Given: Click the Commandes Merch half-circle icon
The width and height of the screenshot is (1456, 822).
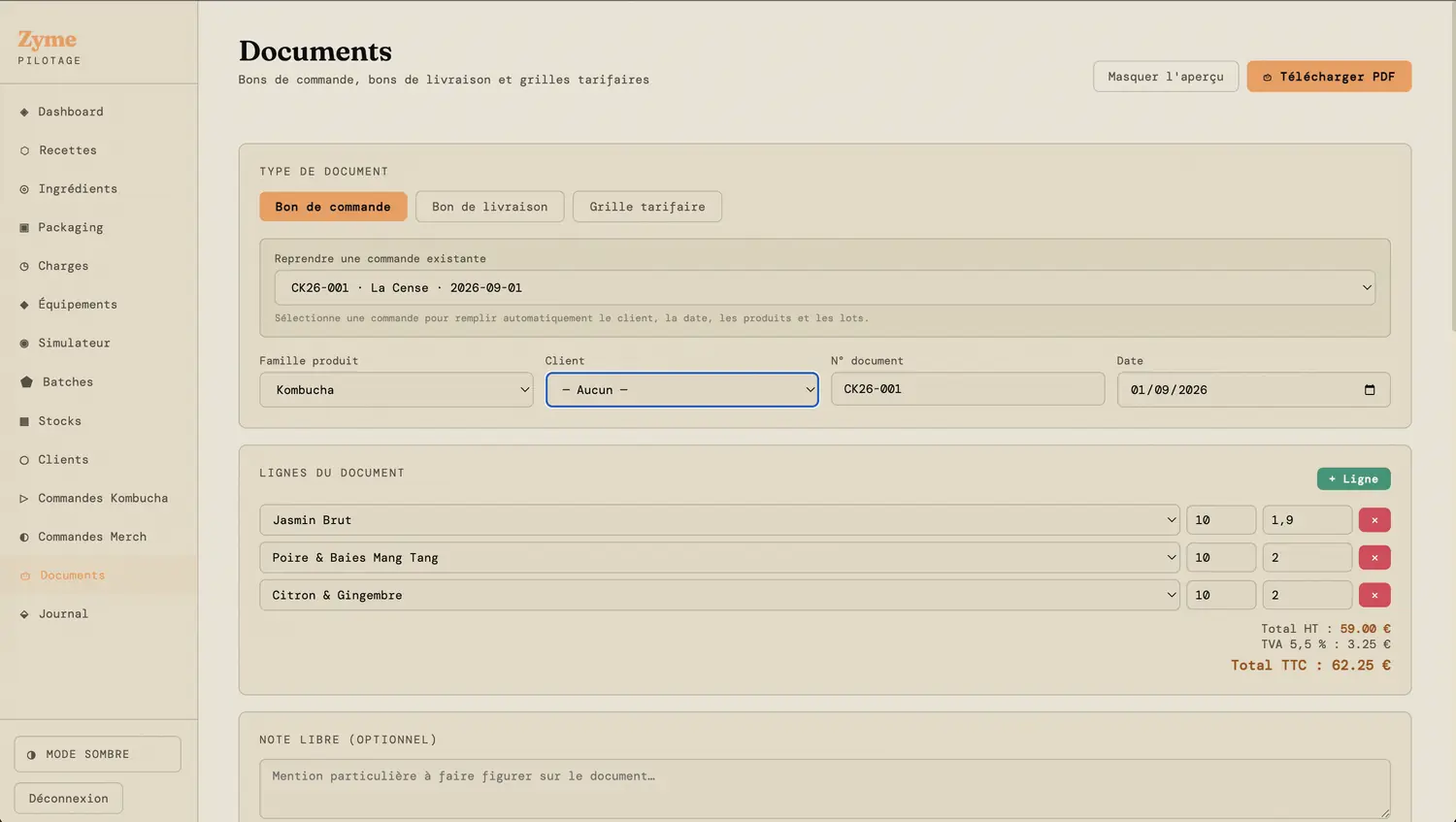Looking at the screenshot, I should pyautogui.click(x=24, y=537).
